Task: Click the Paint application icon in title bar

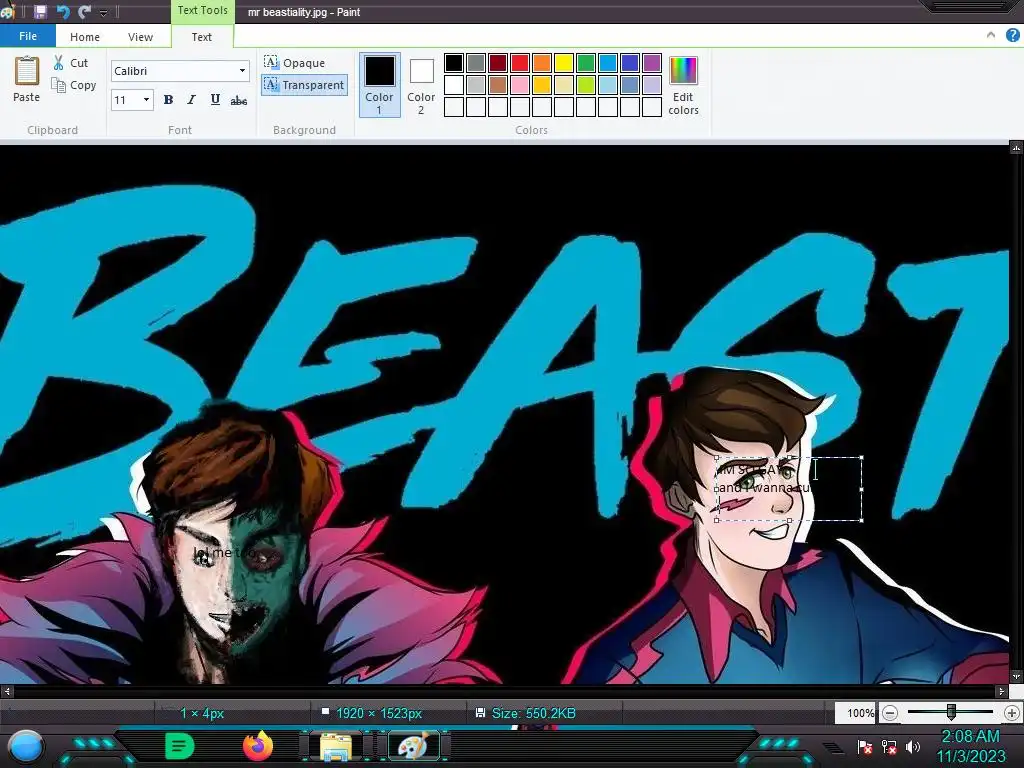Action: (x=8, y=12)
